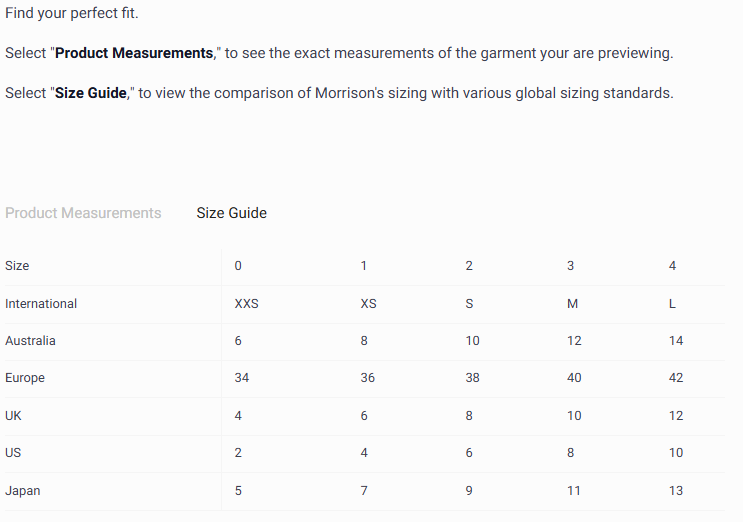Switch to the Product Measurements tab
Image resolution: width=743 pixels, height=522 pixels.
click(83, 213)
